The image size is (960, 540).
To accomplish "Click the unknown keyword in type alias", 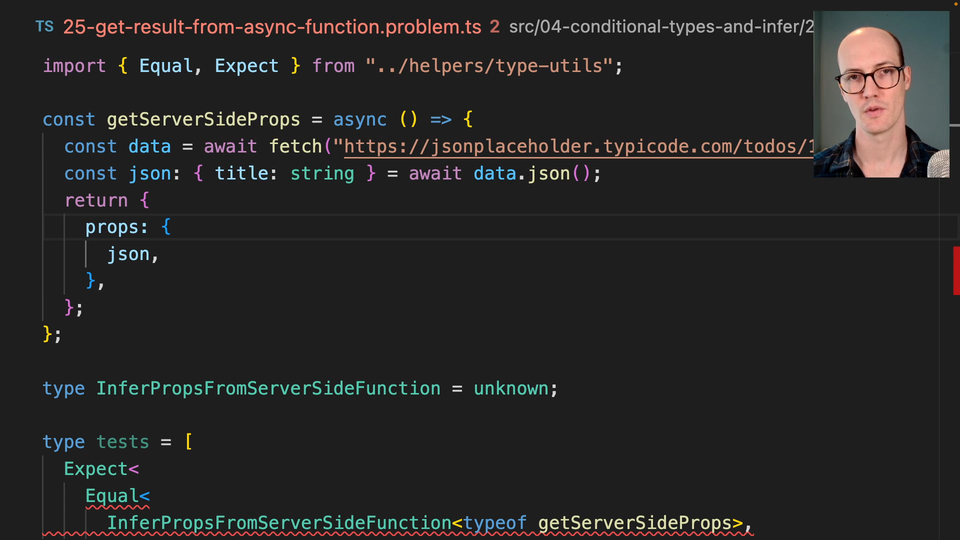I will click(x=511, y=388).
